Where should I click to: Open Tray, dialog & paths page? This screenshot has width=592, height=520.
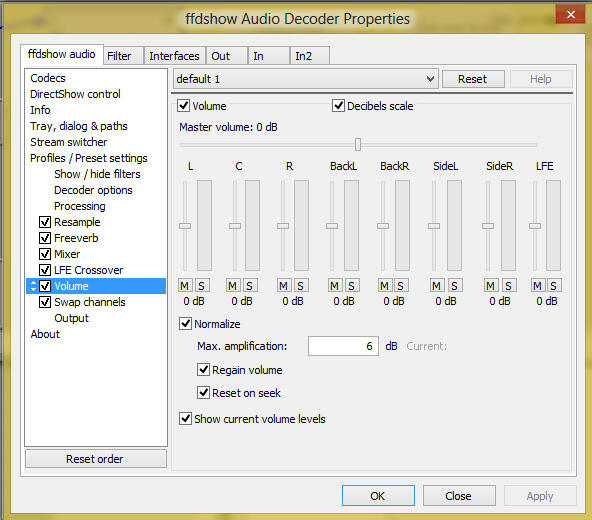(79, 126)
